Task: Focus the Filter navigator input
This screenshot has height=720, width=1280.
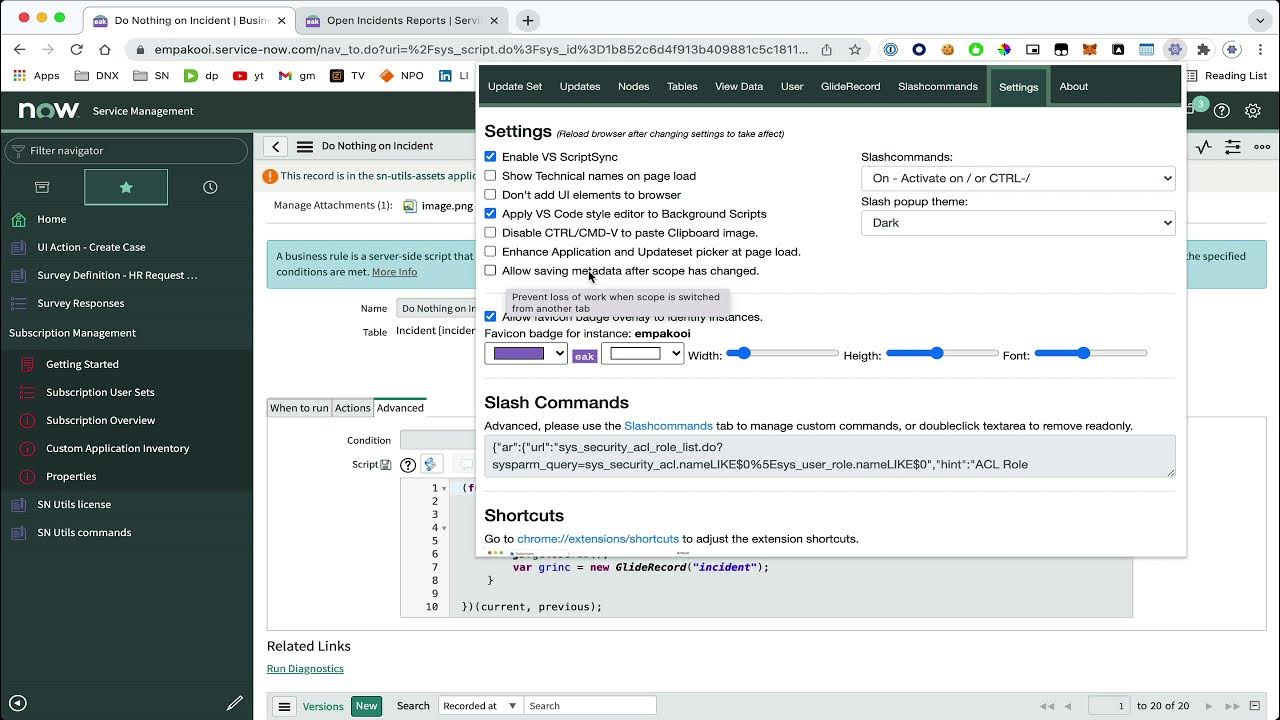Action: point(126,151)
